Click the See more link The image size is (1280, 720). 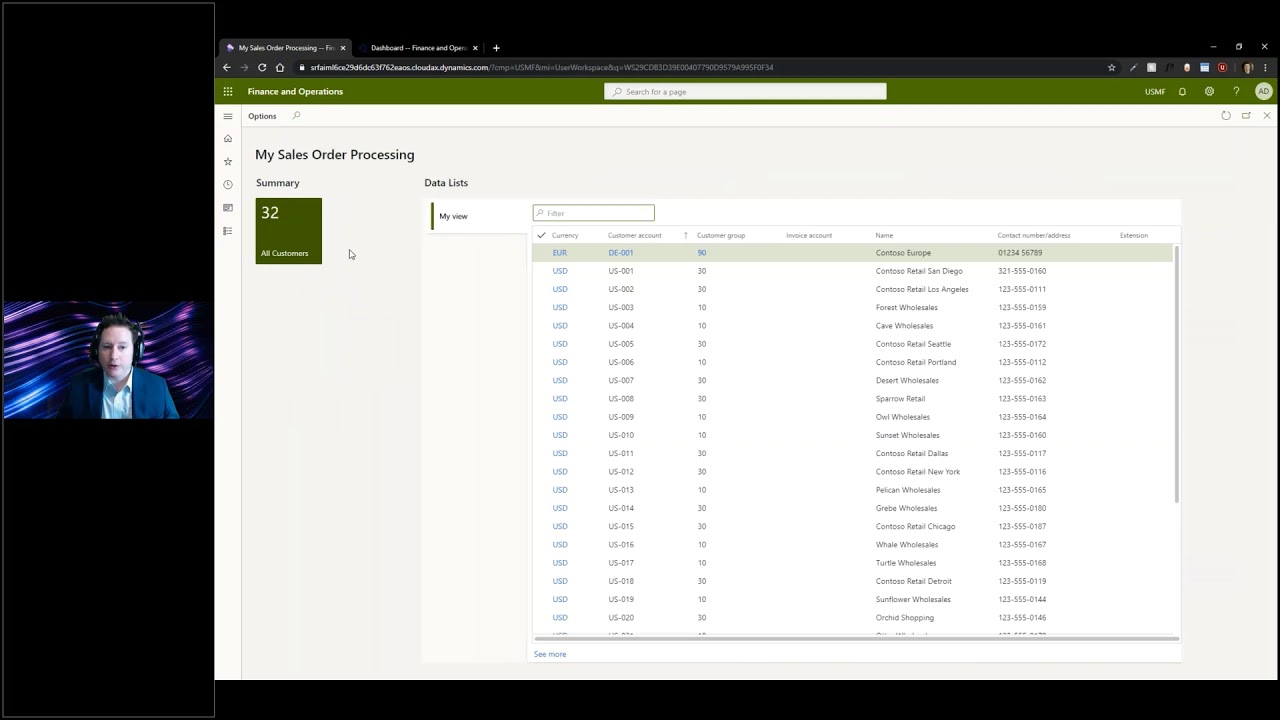pos(550,654)
